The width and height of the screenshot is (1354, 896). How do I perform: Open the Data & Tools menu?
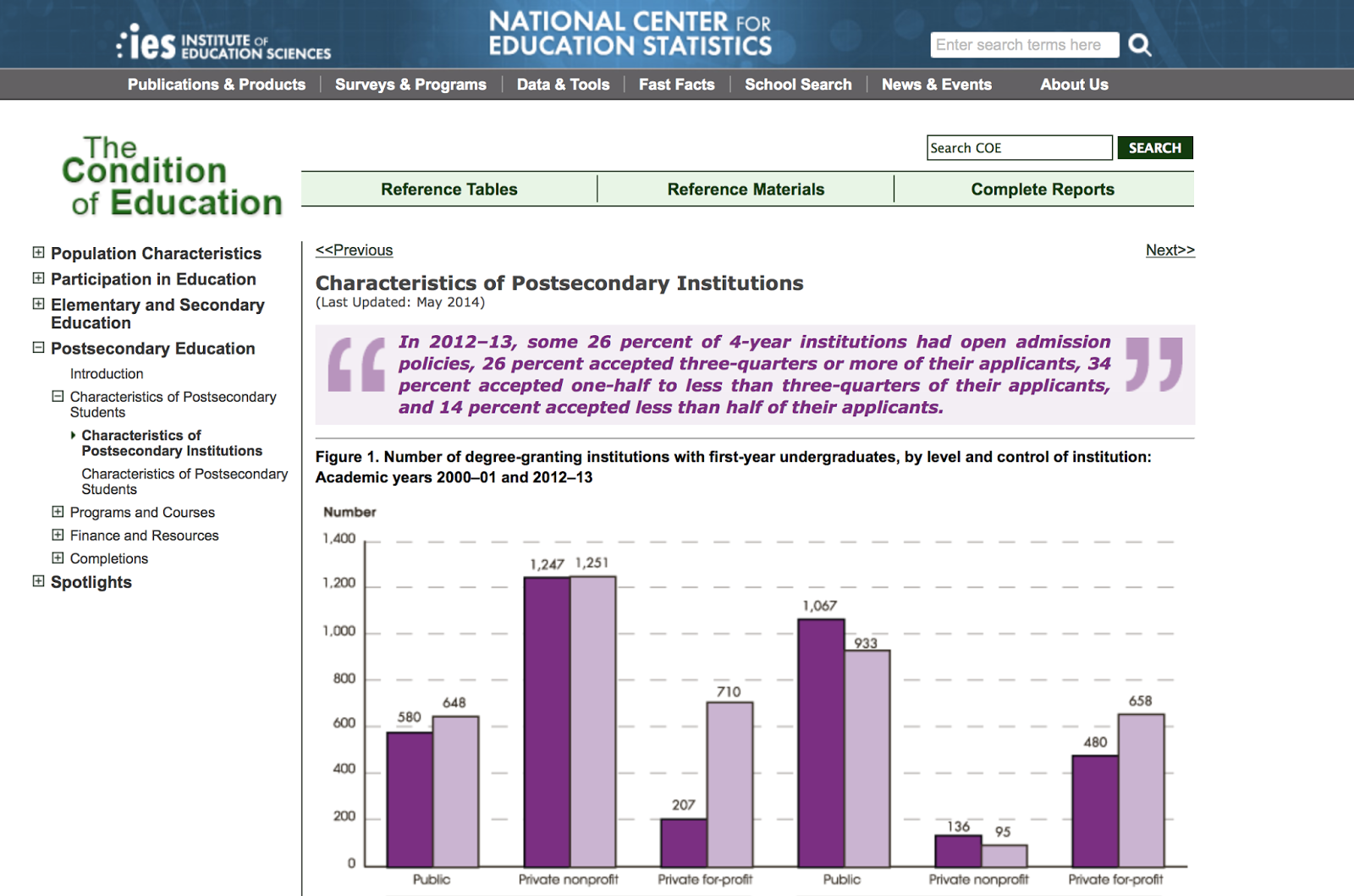coord(563,85)
